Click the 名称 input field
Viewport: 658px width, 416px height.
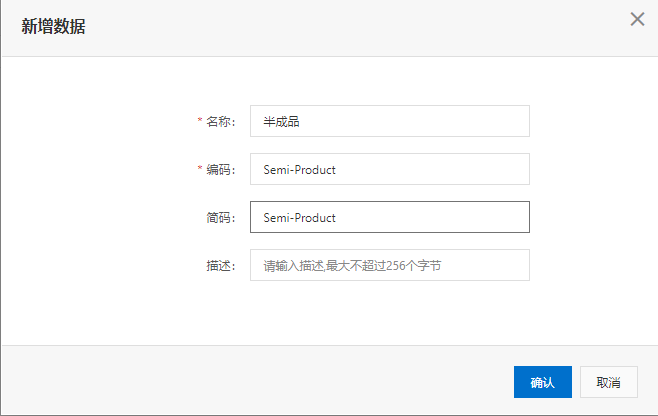(x=390, y=121)
